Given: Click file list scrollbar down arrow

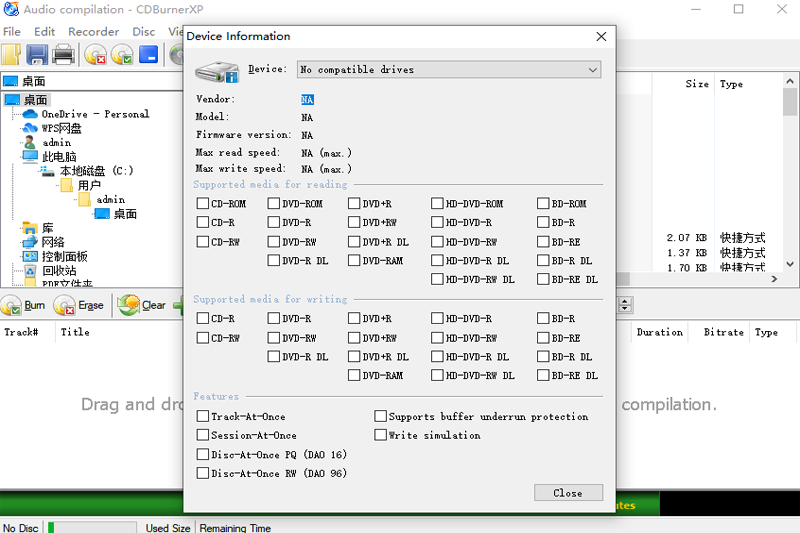Looking at the screenshot, I should pyautogui.click(x=790, y=264).
